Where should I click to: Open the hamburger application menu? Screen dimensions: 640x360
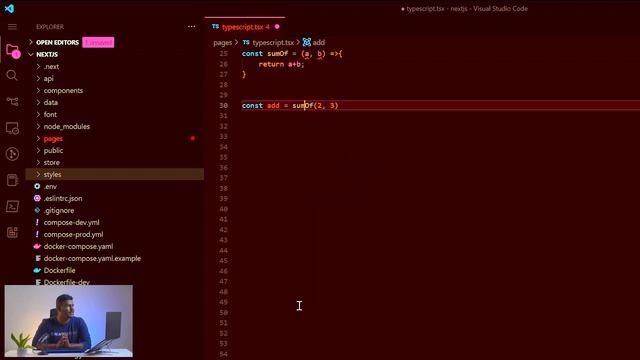click(12, 27)
